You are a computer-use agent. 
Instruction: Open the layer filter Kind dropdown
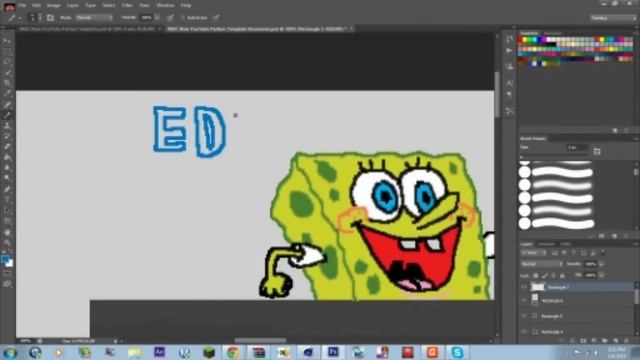533,253
